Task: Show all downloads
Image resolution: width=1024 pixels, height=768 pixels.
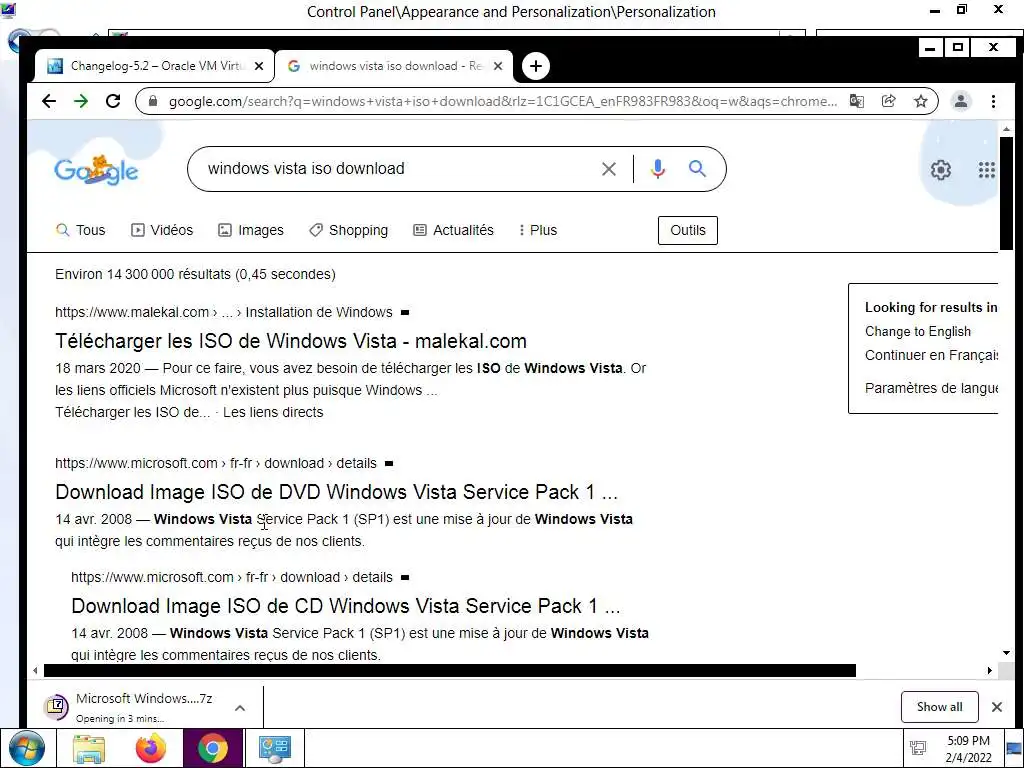Action: point(939,707)
